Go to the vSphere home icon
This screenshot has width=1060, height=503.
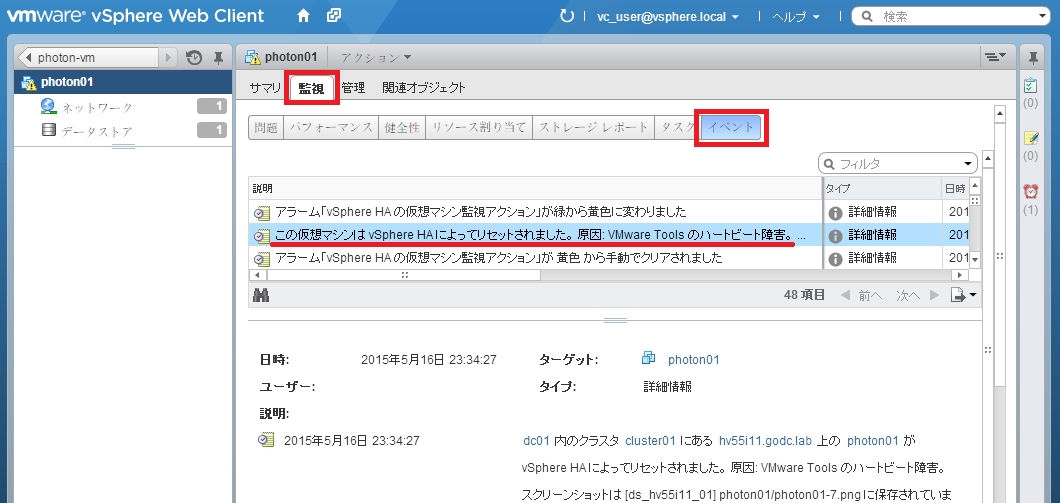pos(304,15)
